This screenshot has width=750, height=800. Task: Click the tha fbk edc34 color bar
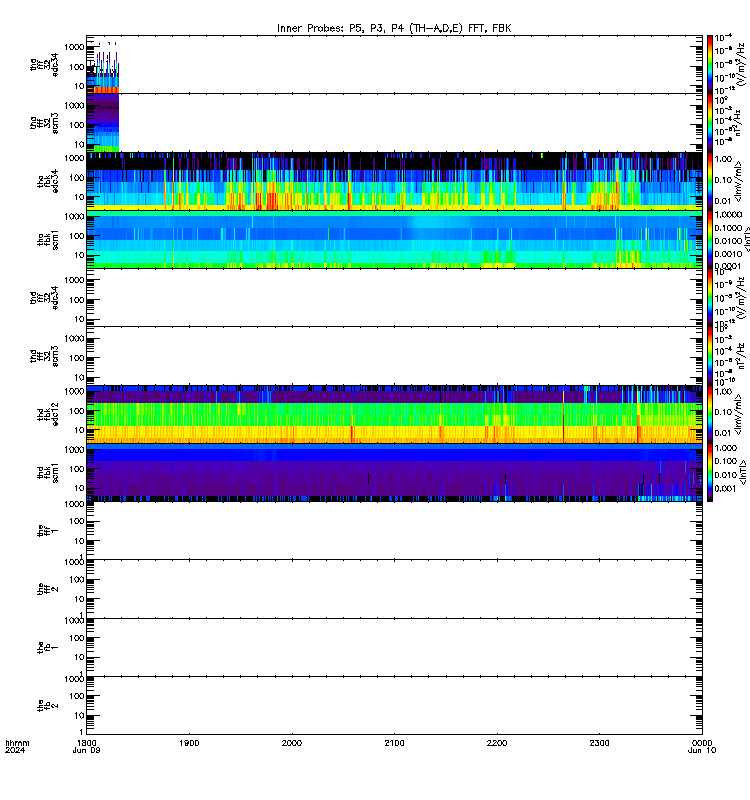(709, 181)
